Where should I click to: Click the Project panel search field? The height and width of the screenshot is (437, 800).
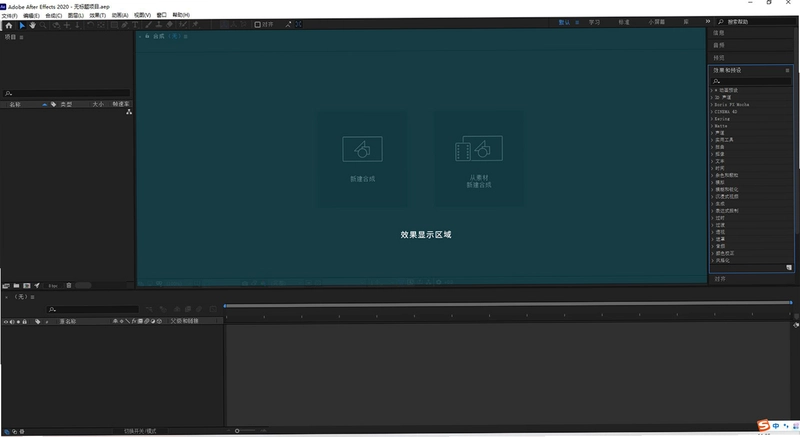(67, 93)
